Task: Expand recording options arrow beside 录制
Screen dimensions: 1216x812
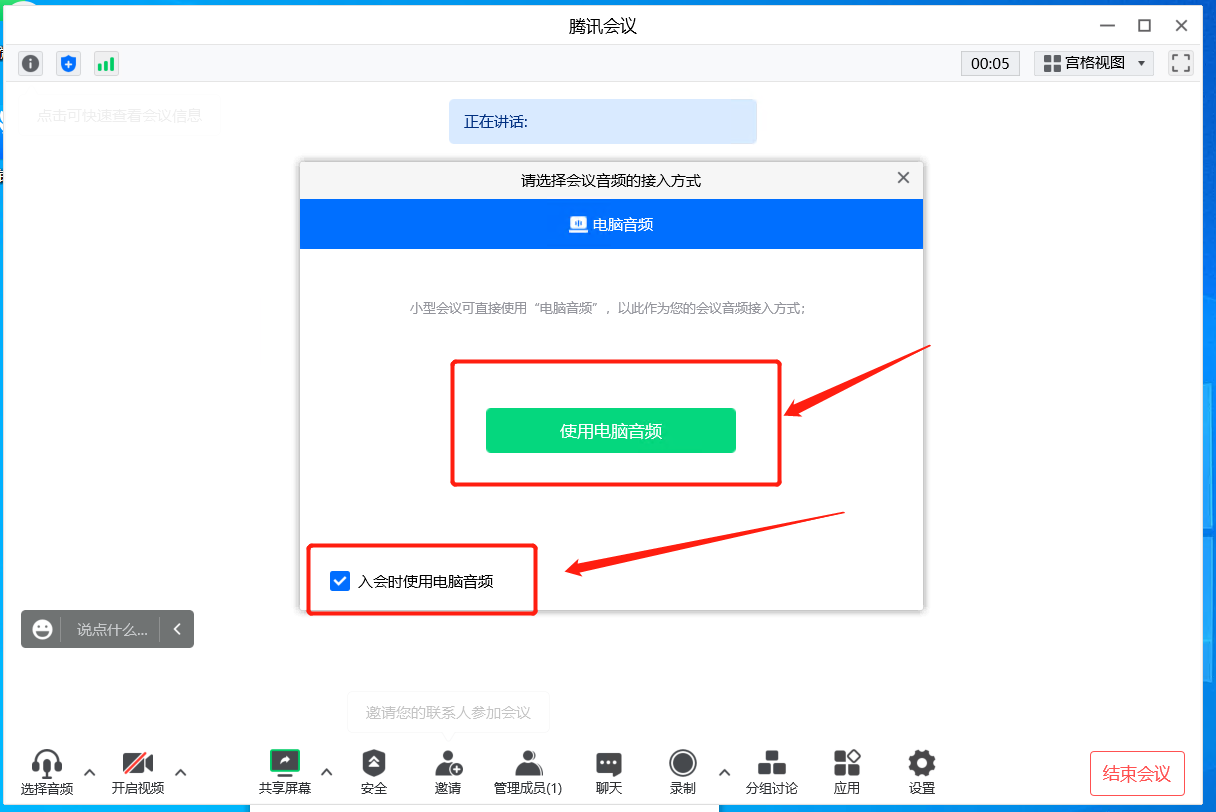Action: coord(724,772)
